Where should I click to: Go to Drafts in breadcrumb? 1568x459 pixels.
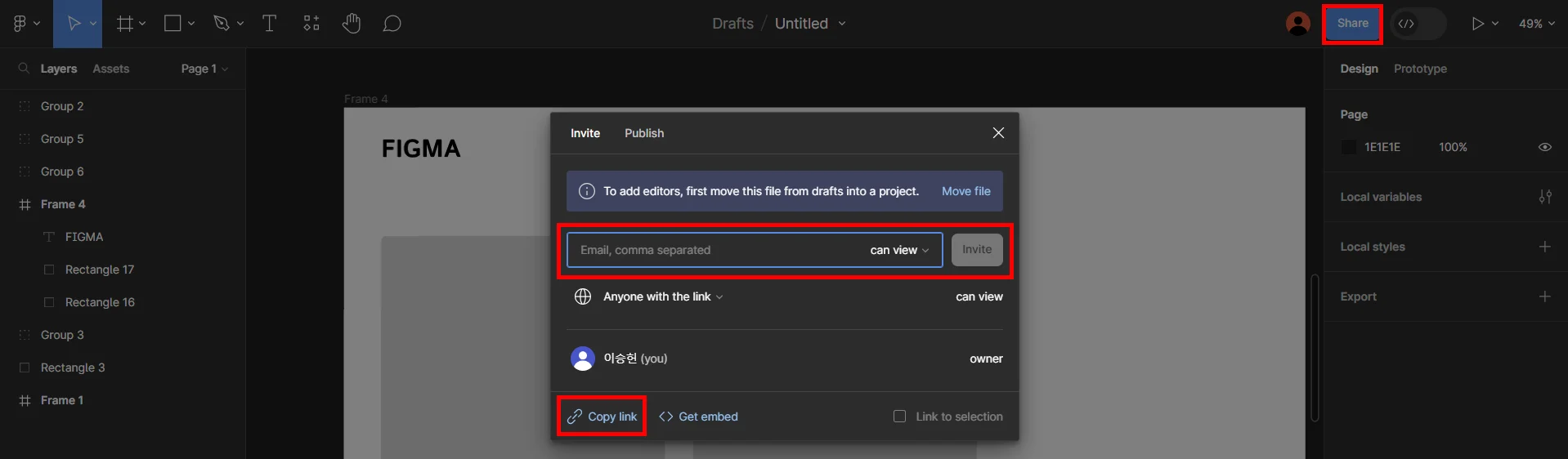732,24
